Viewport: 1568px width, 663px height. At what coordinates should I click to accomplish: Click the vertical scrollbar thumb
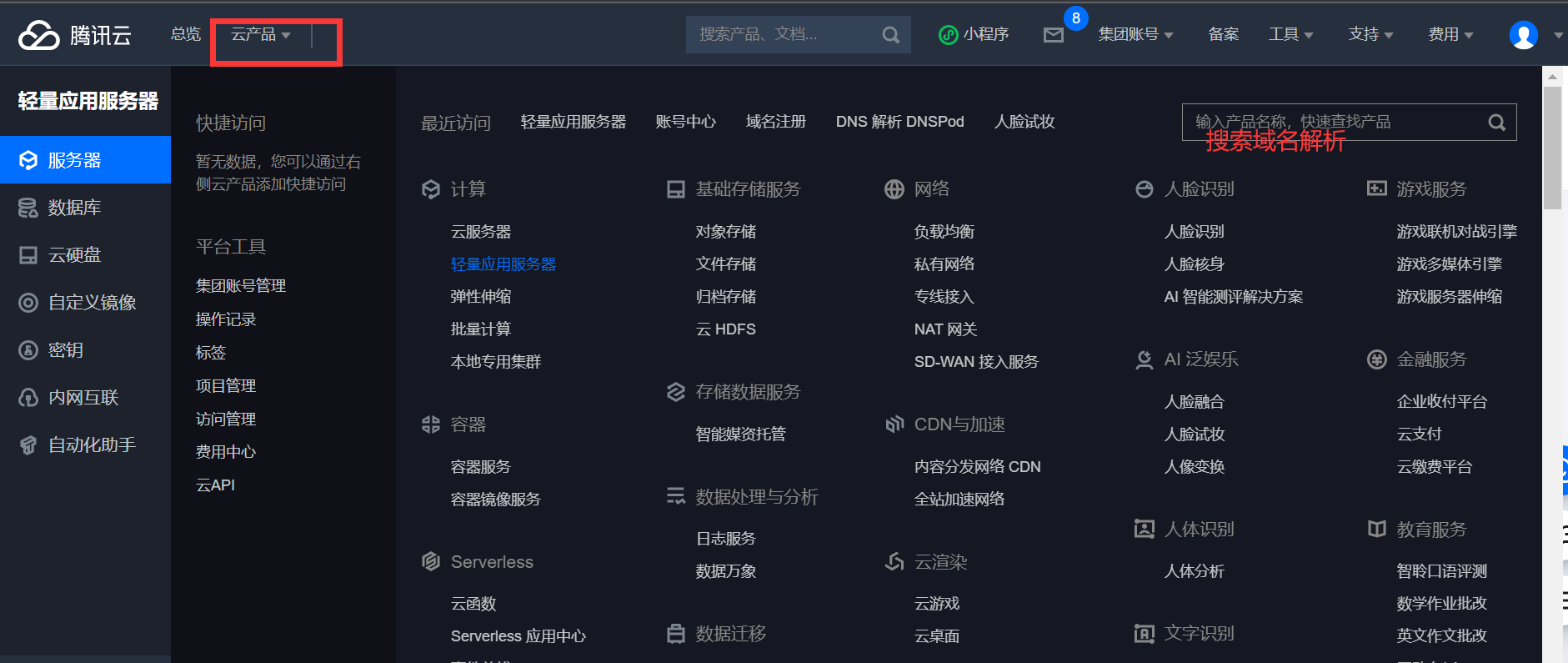coord(1552,147)
